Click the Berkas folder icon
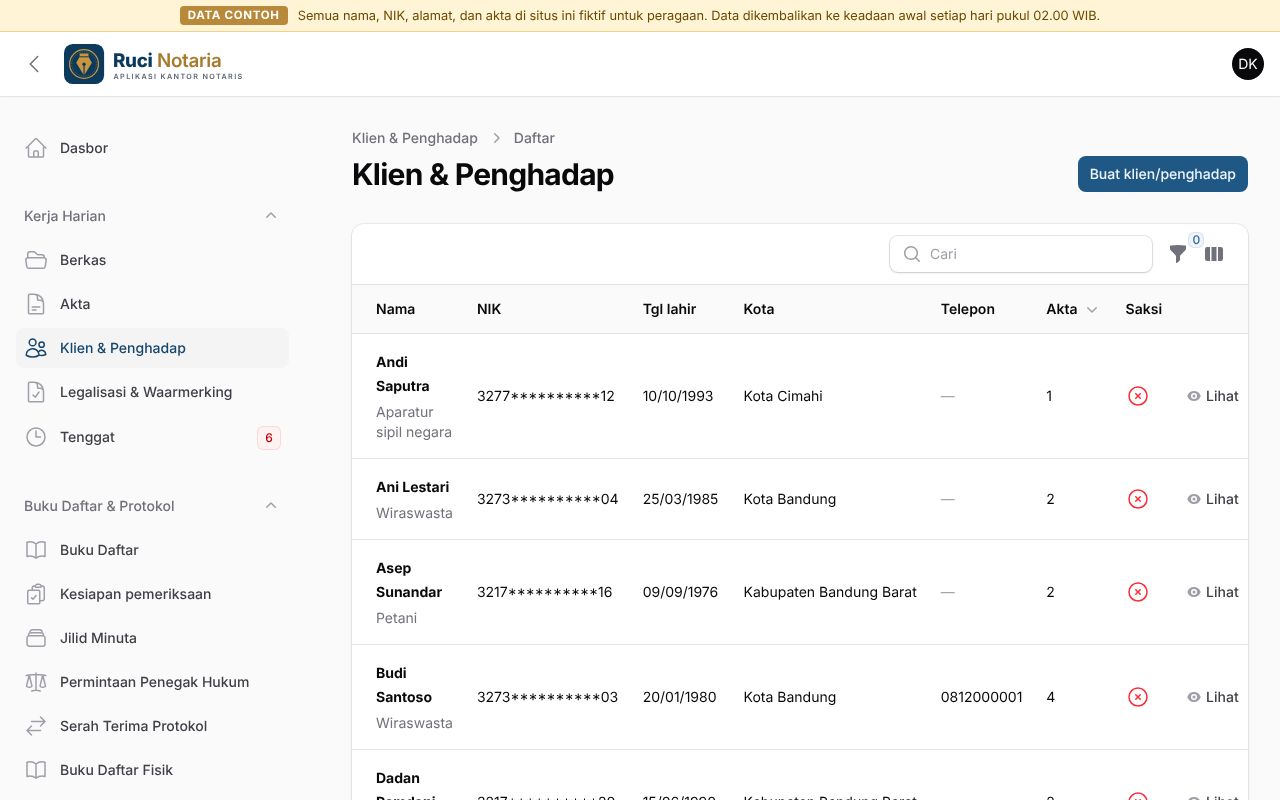1280x800 pixels. click(x=36, y=260)
